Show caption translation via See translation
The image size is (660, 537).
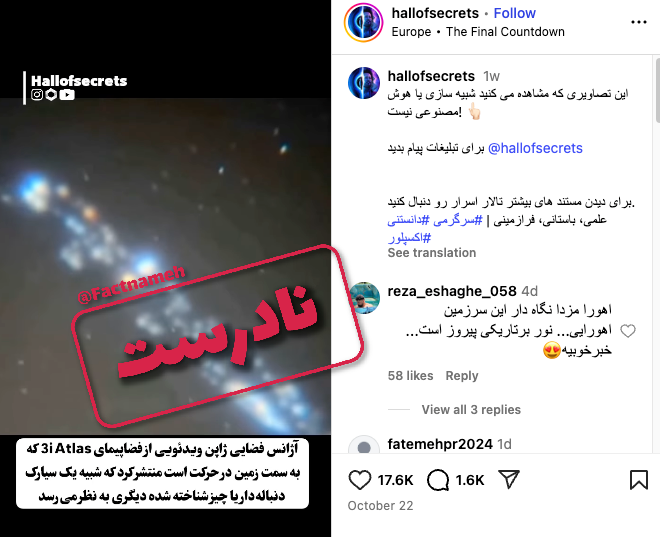click(x=431, y=253)
